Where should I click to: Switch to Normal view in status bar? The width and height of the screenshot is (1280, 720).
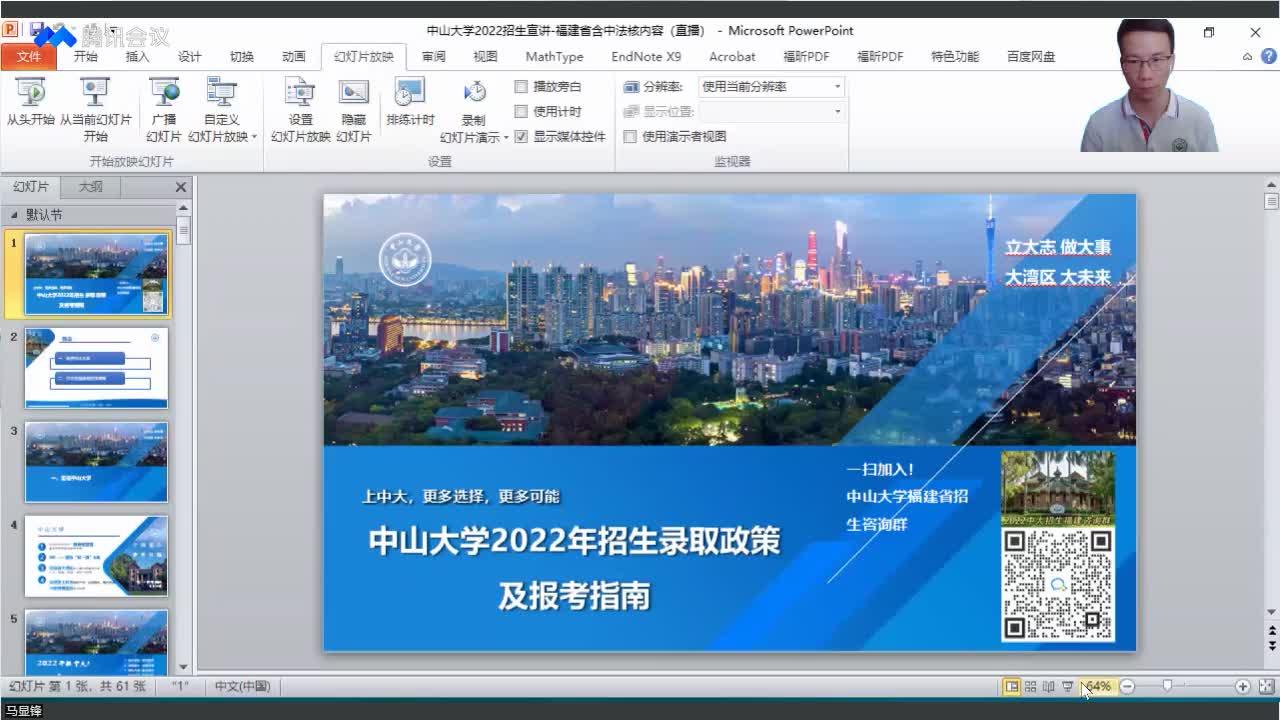(x=1012, y=687)
